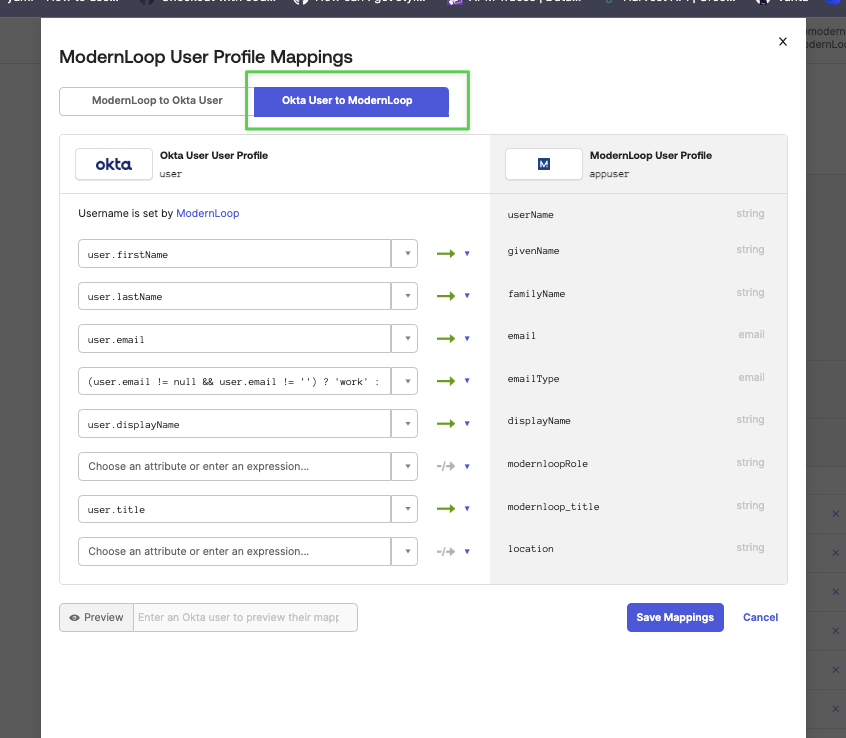Click empty attribute field for modernloopRole
This screenshot has width=846, height=738.
[235, 466]
